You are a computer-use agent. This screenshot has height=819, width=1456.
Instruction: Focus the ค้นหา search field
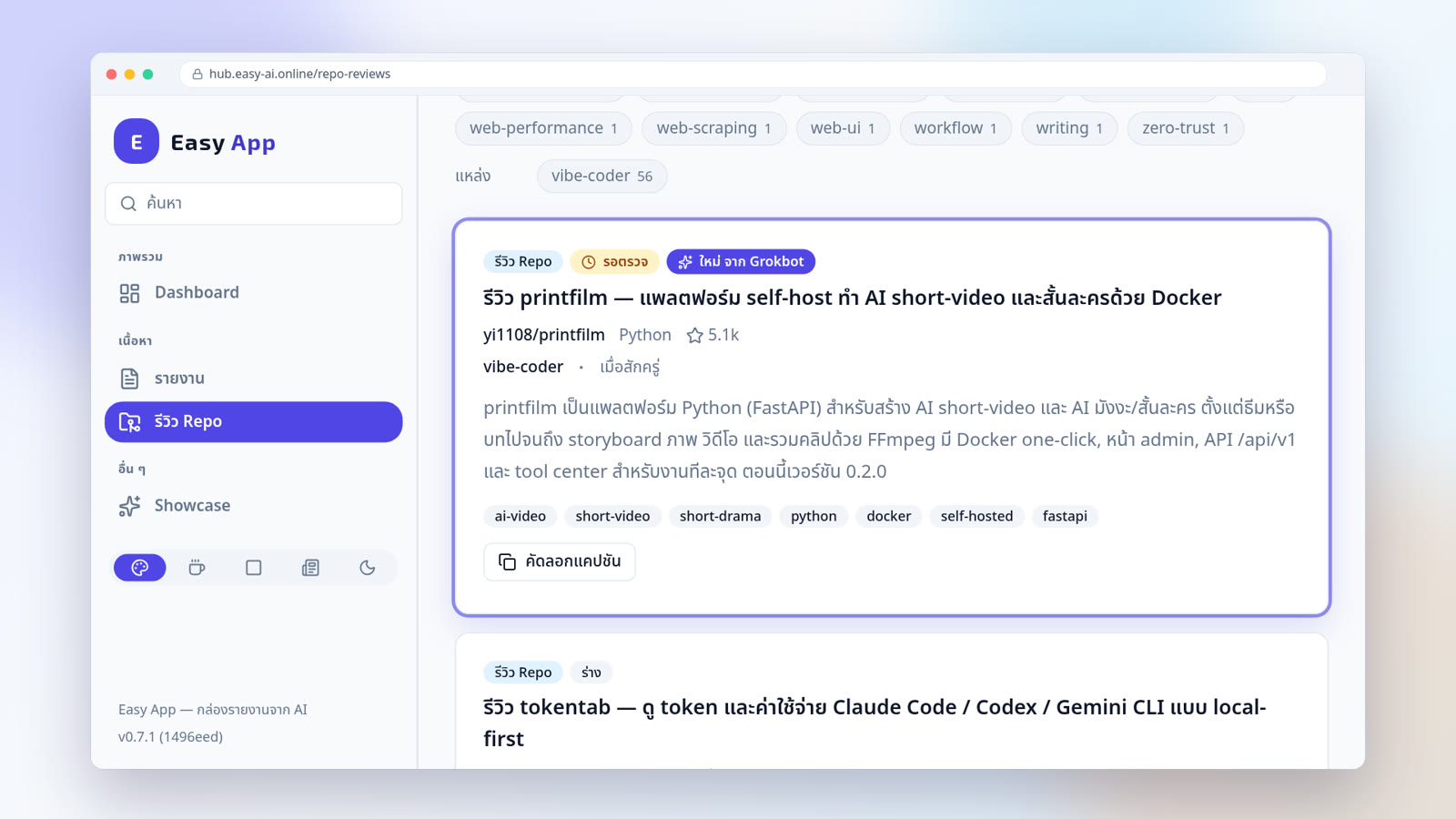click(254, 204)
